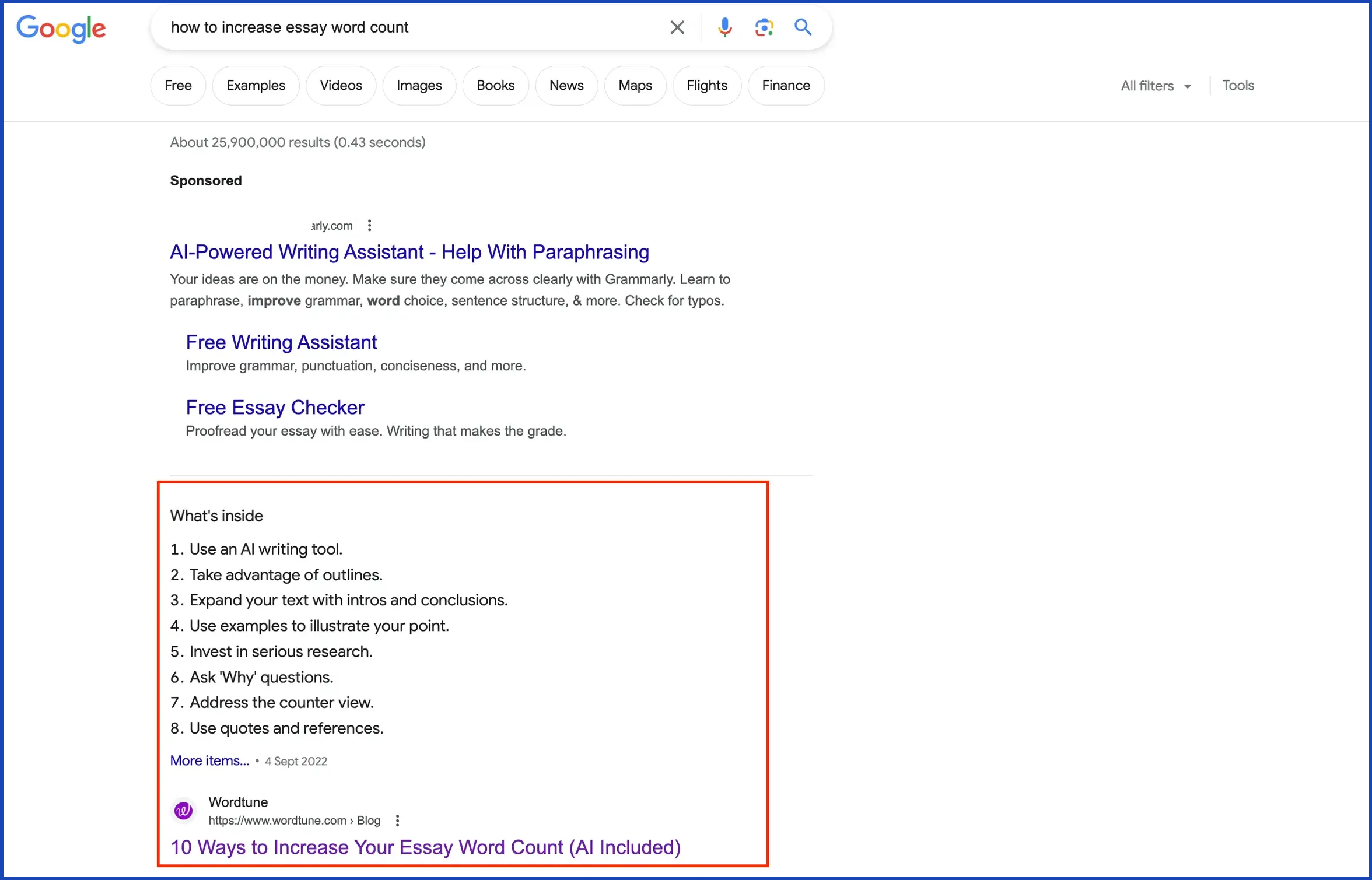The width and height of the screenshot is (1372, 880).
Task: Click inside the search query field
Action: (408, 27)
